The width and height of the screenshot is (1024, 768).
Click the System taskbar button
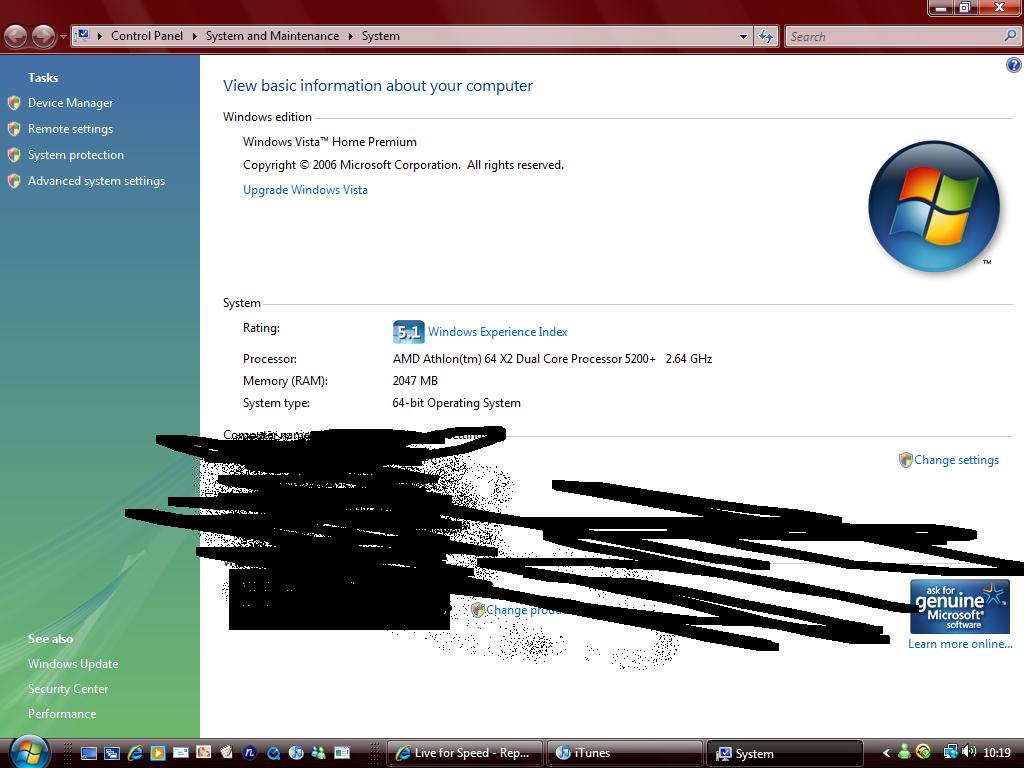click(784, 753)
